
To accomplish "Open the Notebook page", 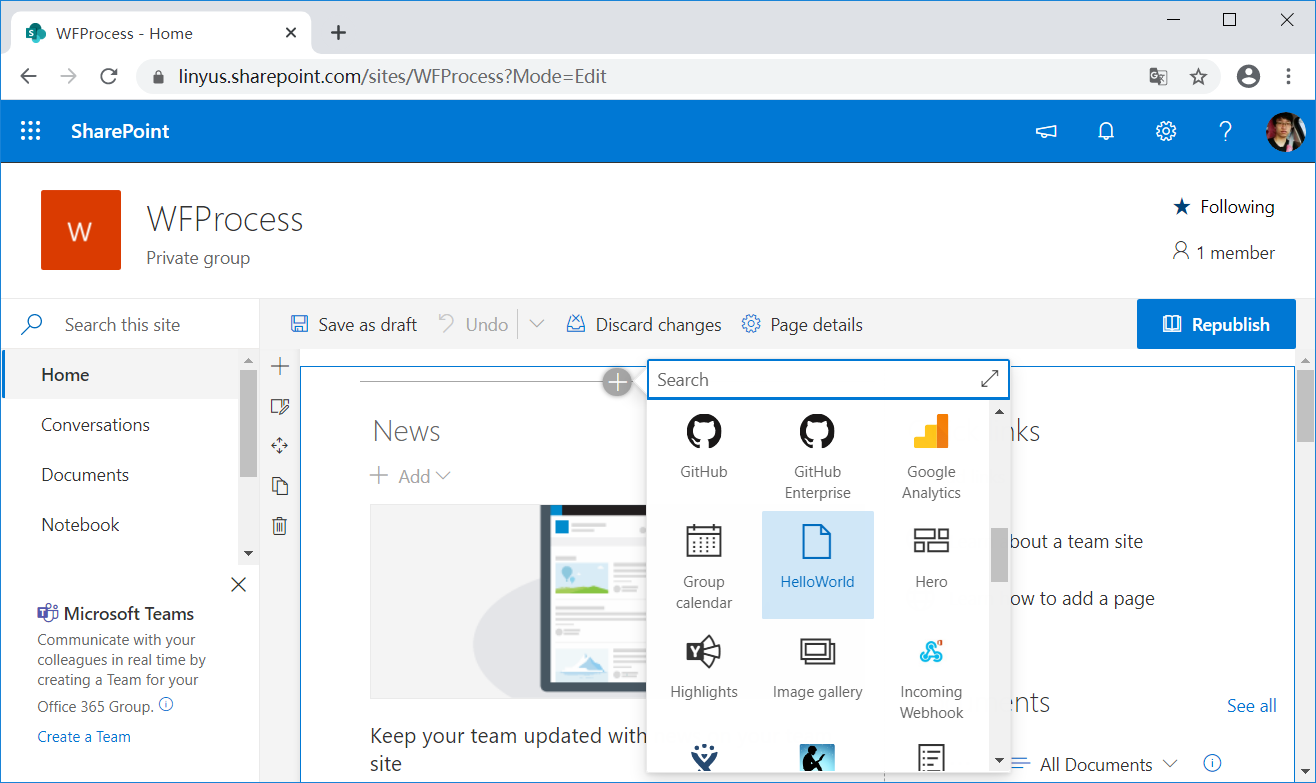I will pyautogui.click(x=80, y=524).
